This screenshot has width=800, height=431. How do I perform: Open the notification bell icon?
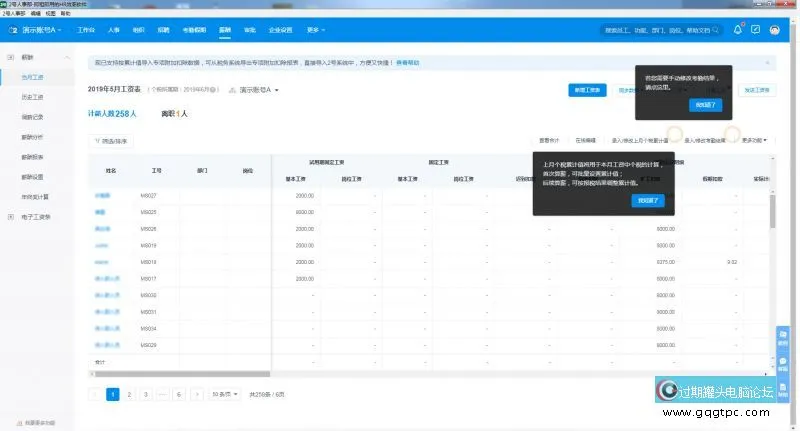pos(738,30)
